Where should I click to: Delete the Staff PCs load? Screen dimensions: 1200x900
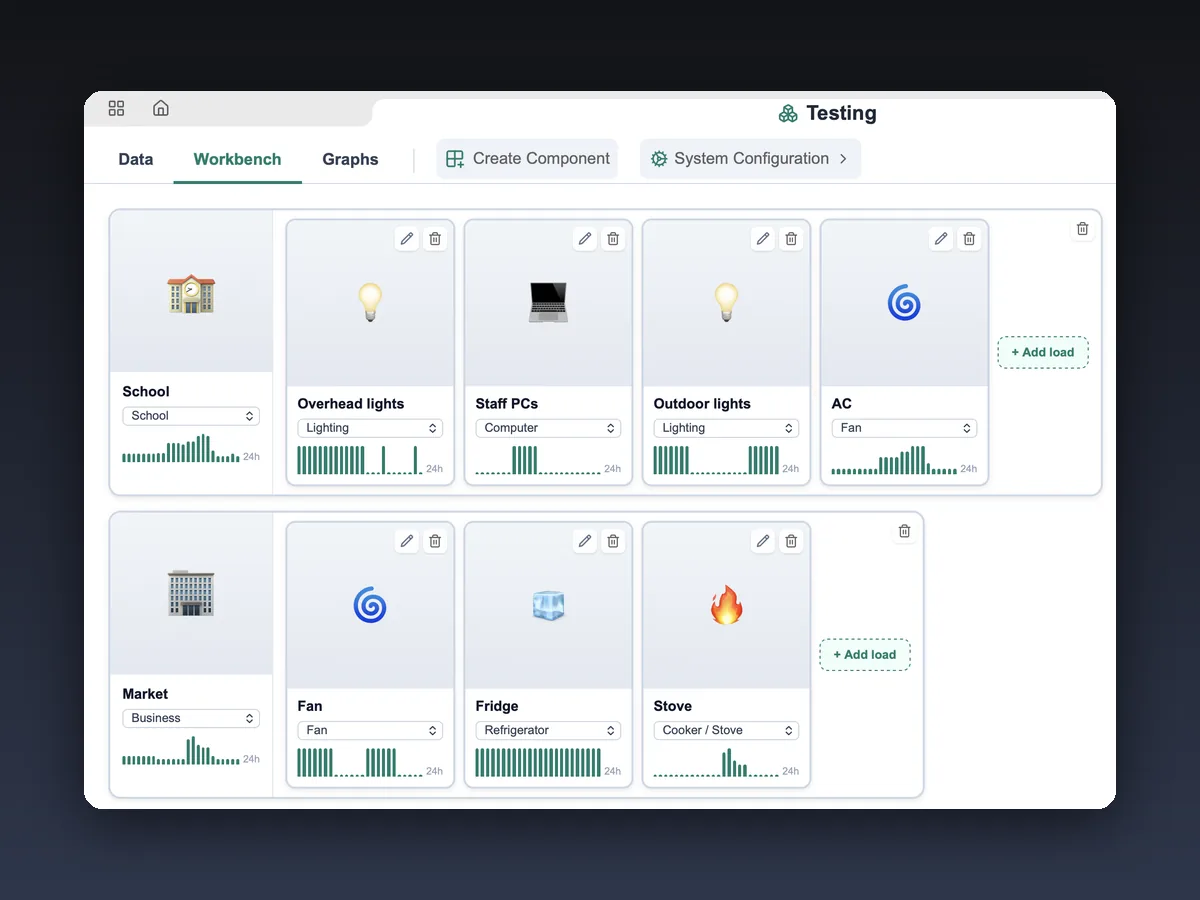(x=613, y=239)
